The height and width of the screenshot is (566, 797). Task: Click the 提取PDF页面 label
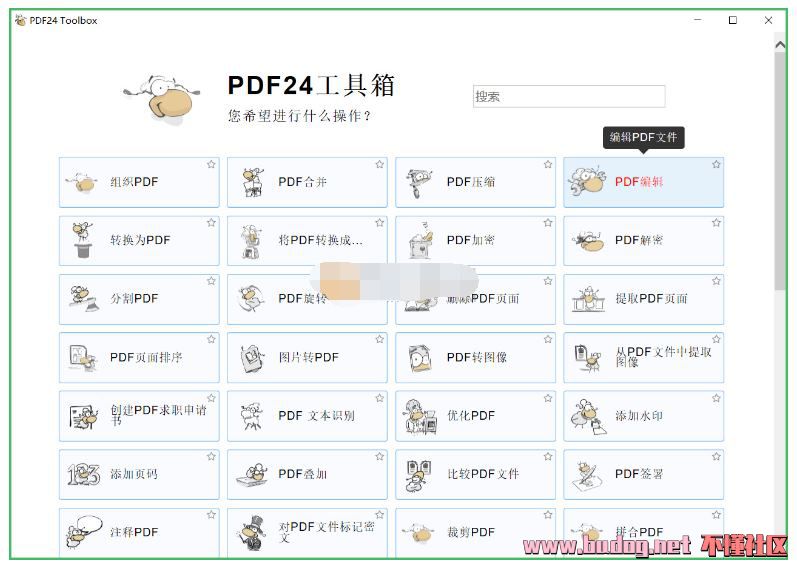(651, 298)
